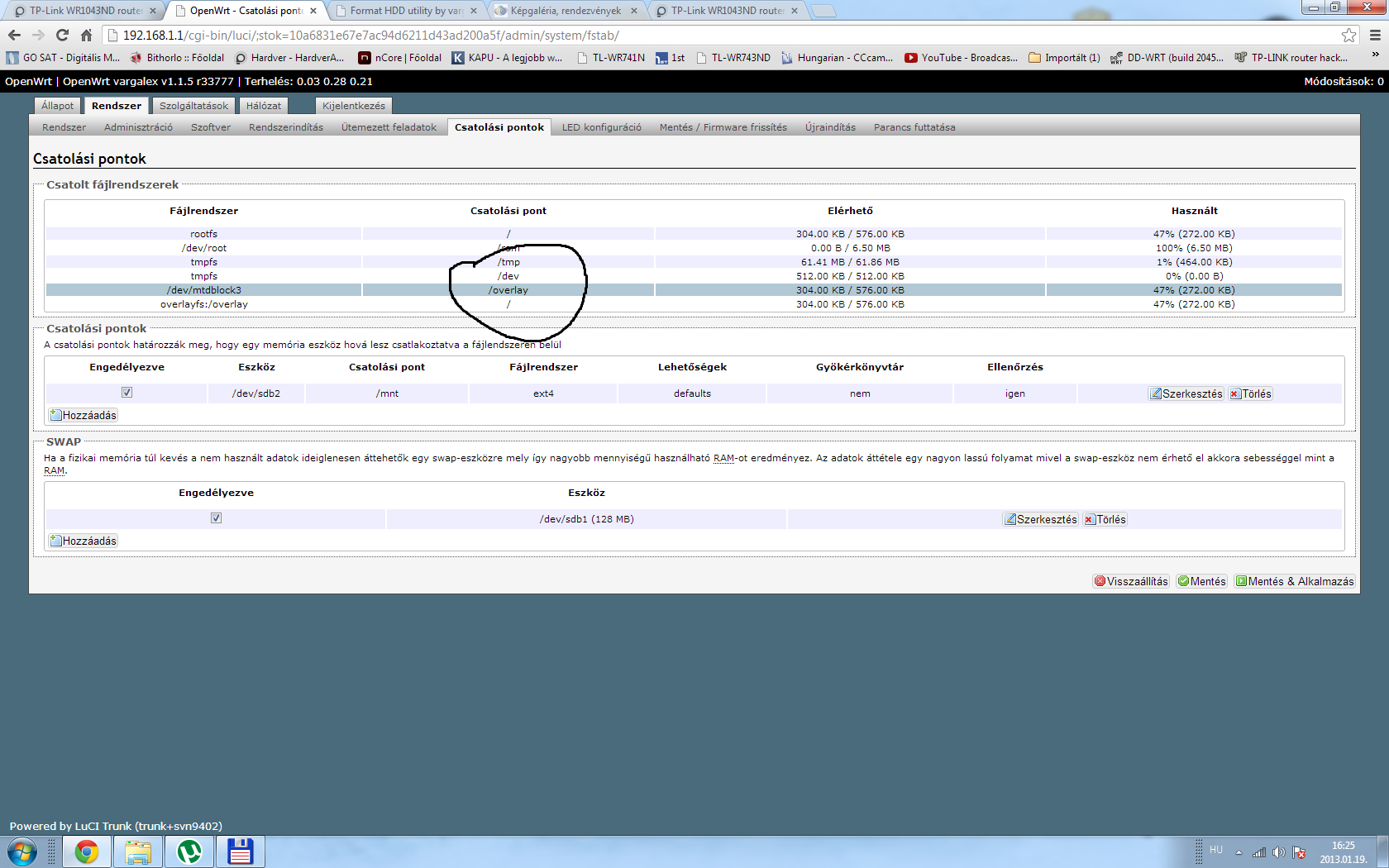Show hidden tray icons arrow

(x=1239, y=852)
